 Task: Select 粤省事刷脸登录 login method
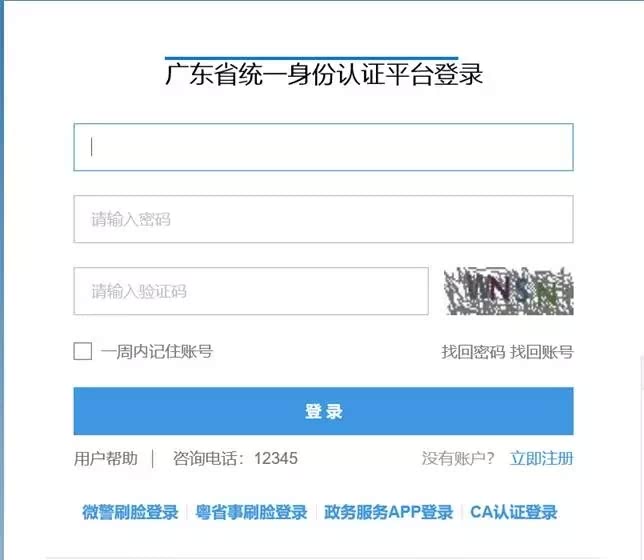pyautogui.click(x=251, y=512)
